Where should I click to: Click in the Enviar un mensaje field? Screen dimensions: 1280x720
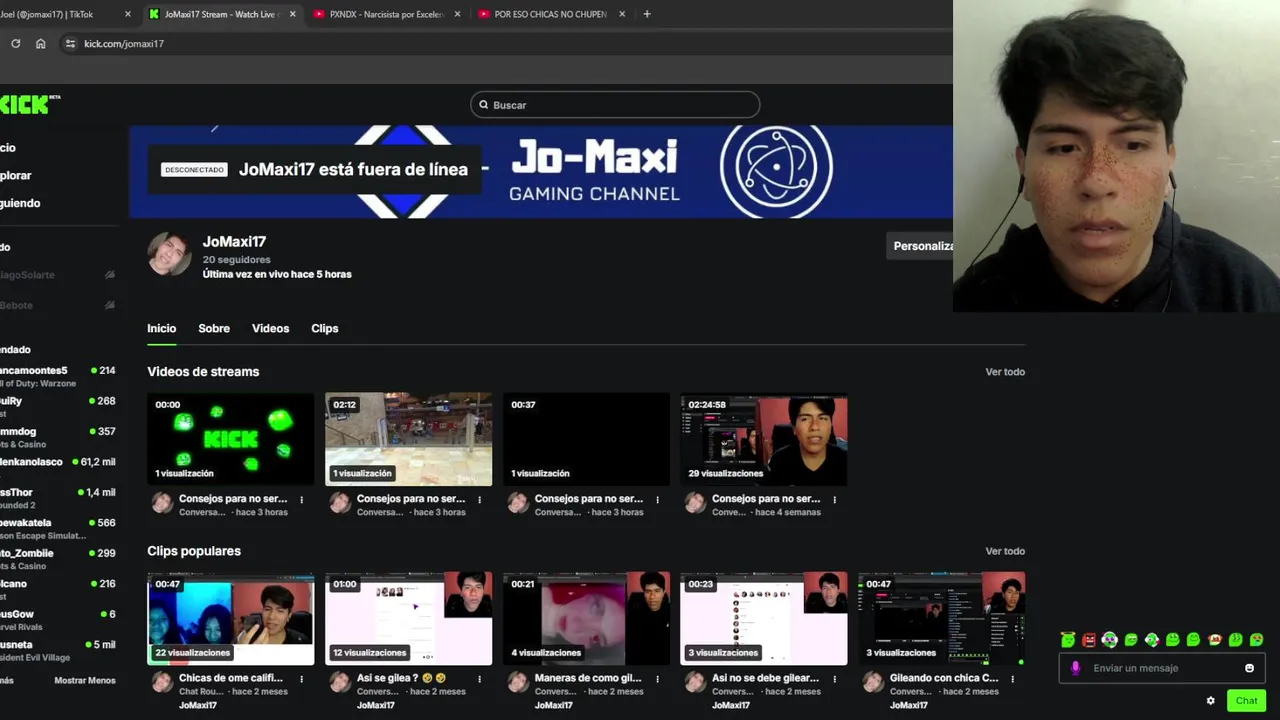(1162, 668)
